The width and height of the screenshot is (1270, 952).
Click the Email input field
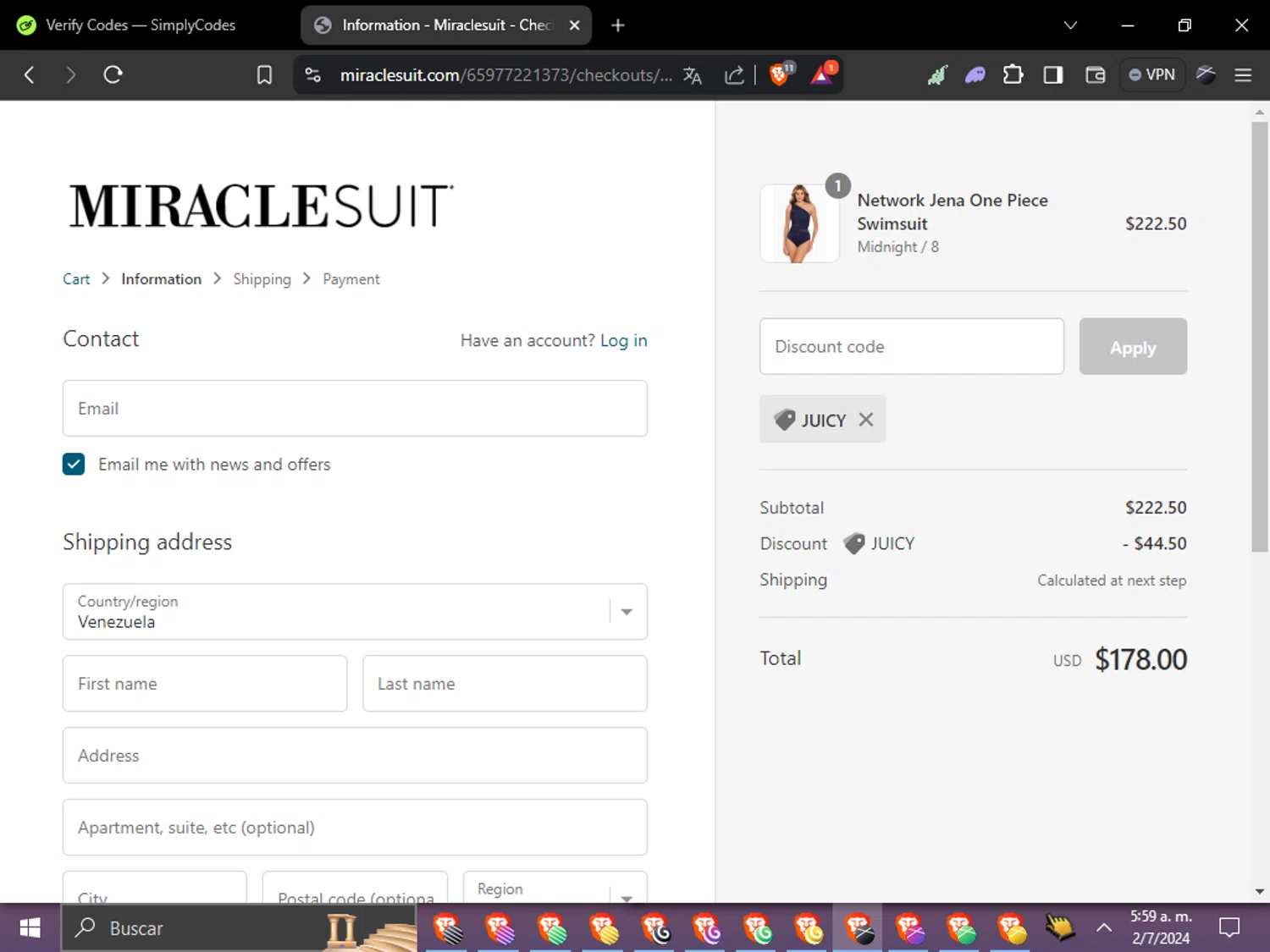pos(355,408)
